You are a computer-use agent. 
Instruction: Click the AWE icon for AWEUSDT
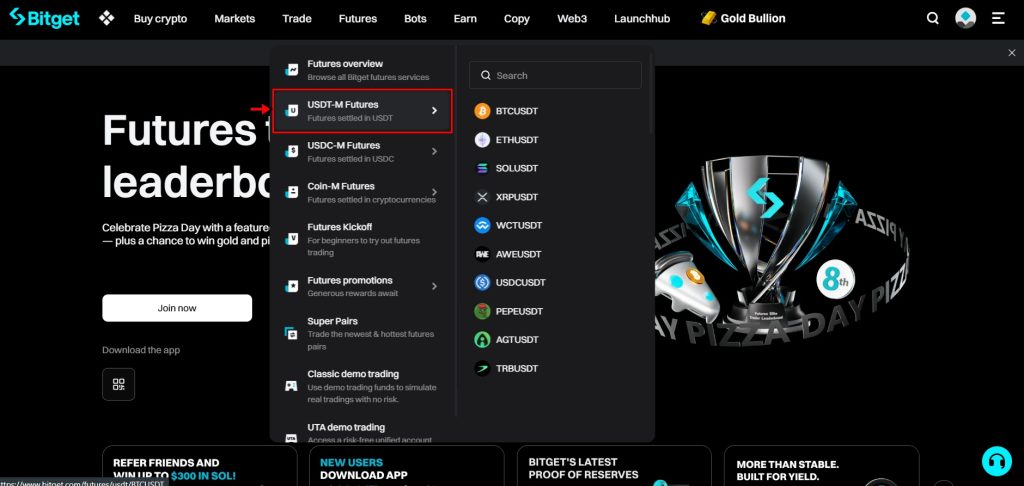[x=482, y=254]
